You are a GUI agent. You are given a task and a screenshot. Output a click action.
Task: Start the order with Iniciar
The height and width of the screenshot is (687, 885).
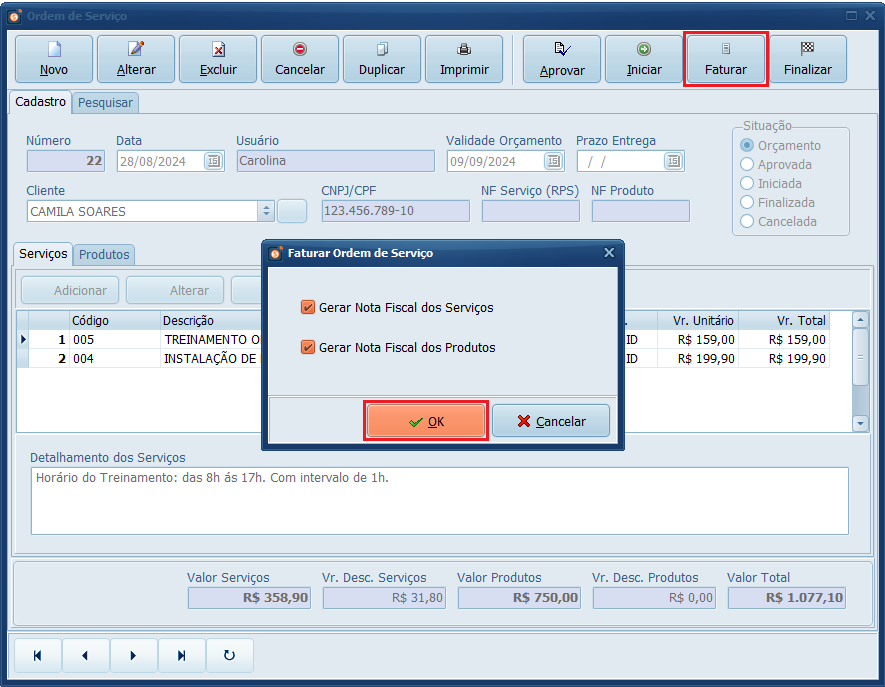(x=644, y=59)
